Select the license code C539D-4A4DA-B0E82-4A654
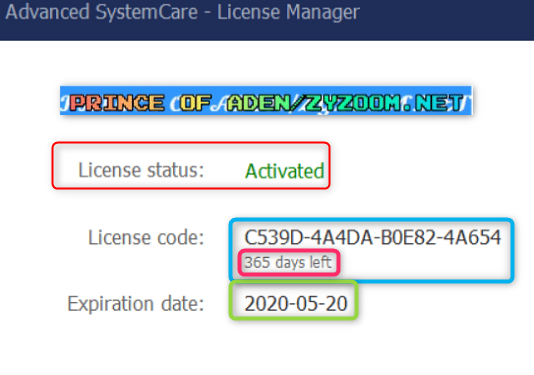Image resolution: width=534 pixels, height=375 pixels. point(373,237)
